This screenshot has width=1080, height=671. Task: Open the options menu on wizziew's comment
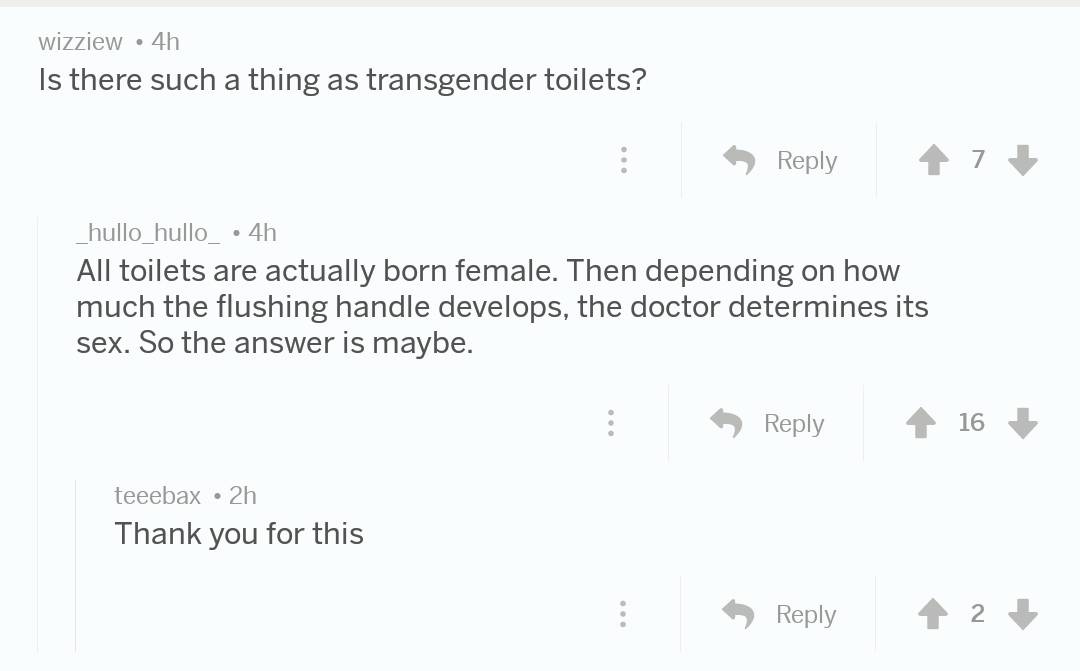pos(624,160)
